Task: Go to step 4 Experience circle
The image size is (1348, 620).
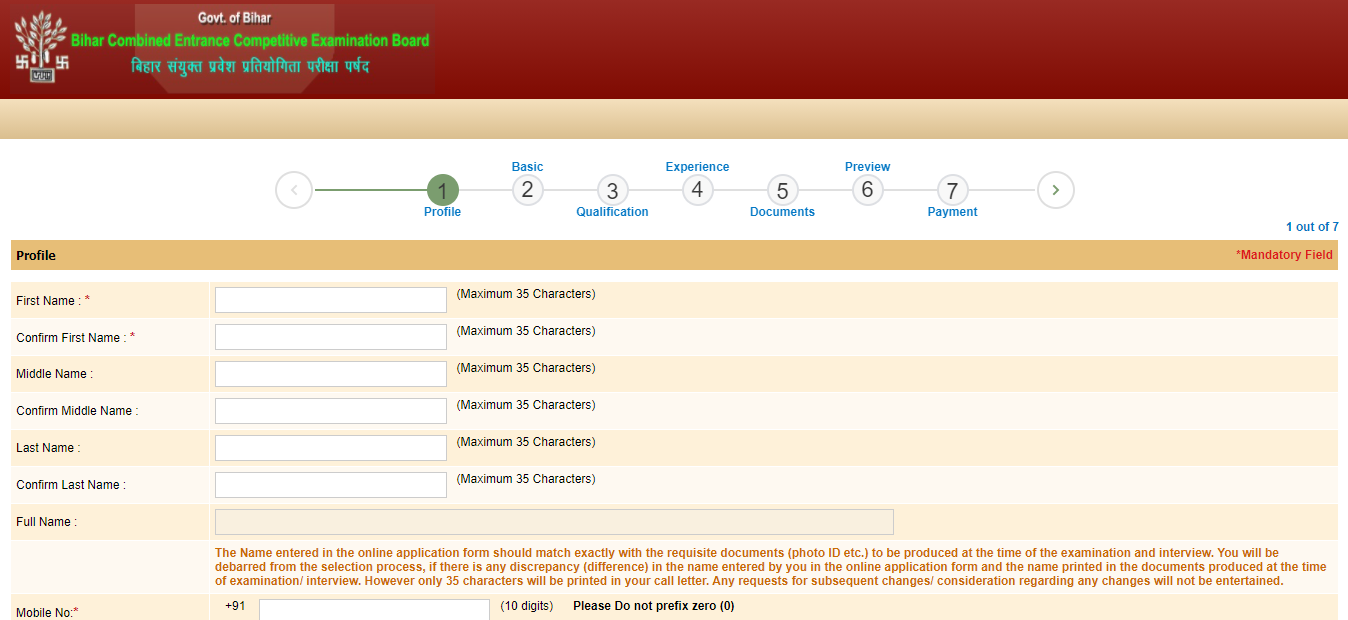Action: (697, 190)
